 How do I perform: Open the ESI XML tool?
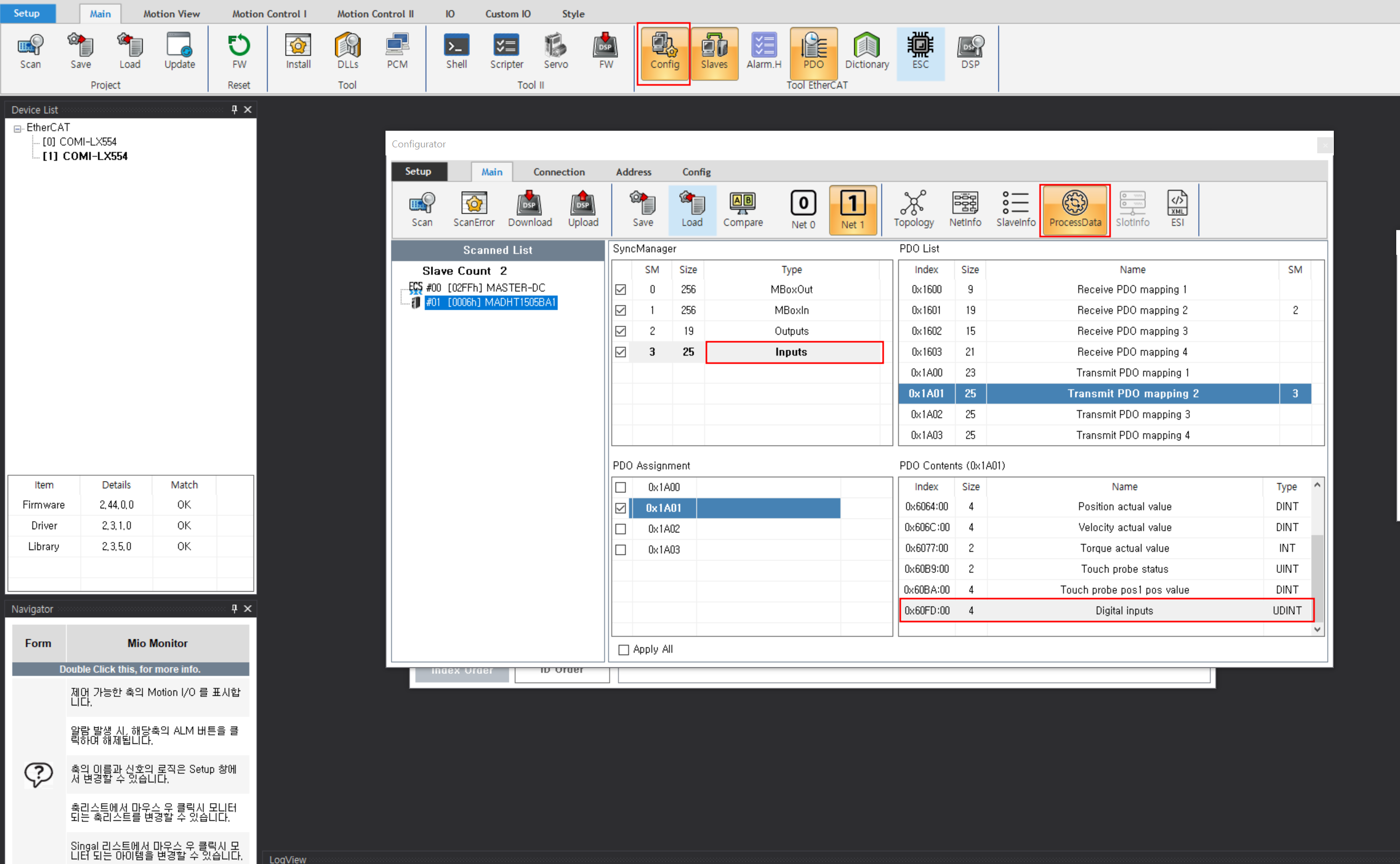tap(1177, 209)
